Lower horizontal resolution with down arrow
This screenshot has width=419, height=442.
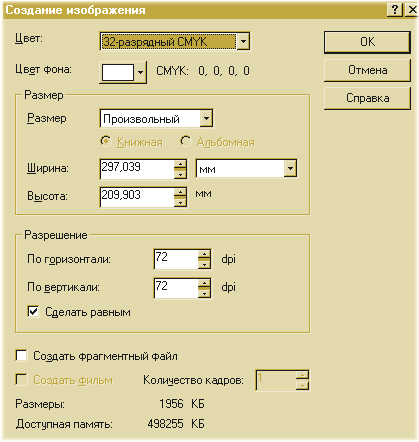204,264
